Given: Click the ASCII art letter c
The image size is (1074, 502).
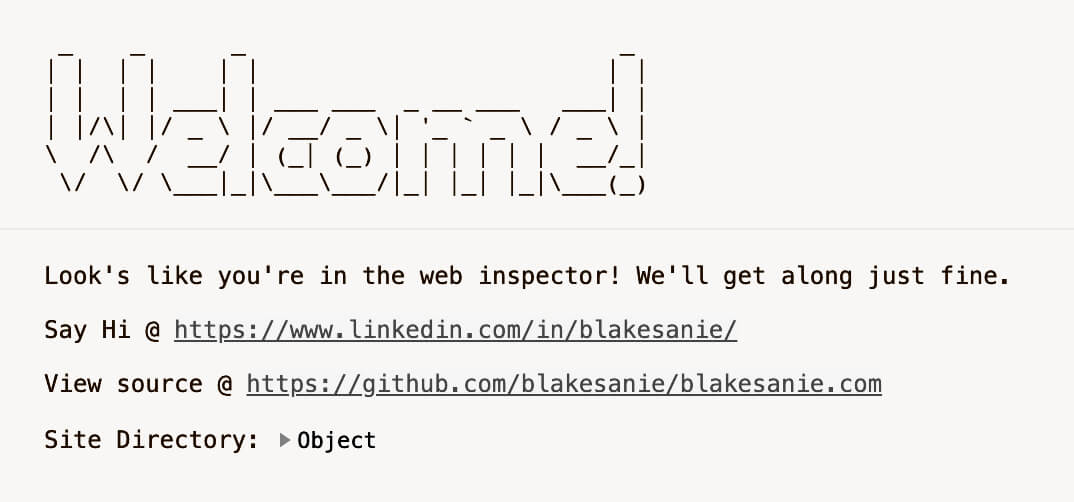Looking at the screenshot, I should point(296,150).
